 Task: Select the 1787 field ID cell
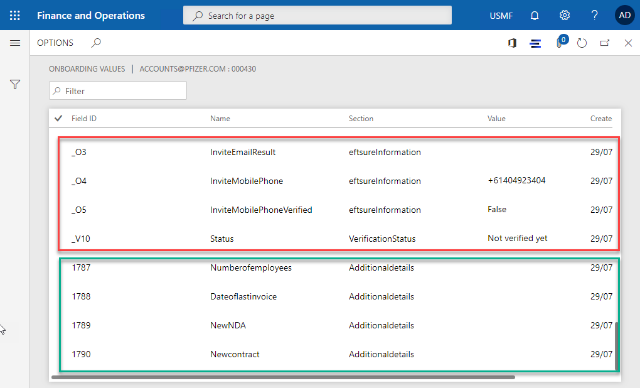[81, 268]
